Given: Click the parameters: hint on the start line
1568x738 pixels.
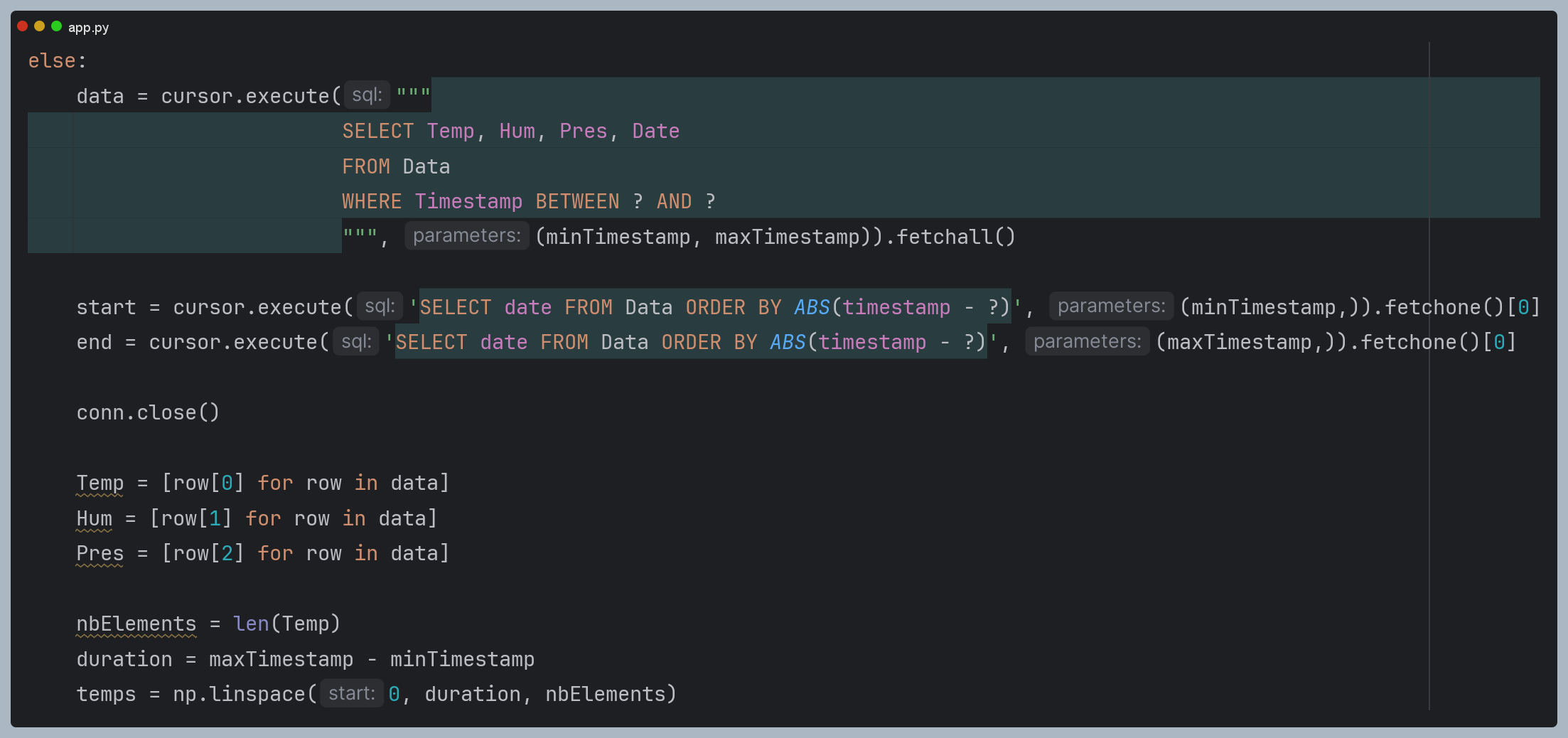Looking at the screenshot, I should pyautogui.click(x=1111, y=306).
